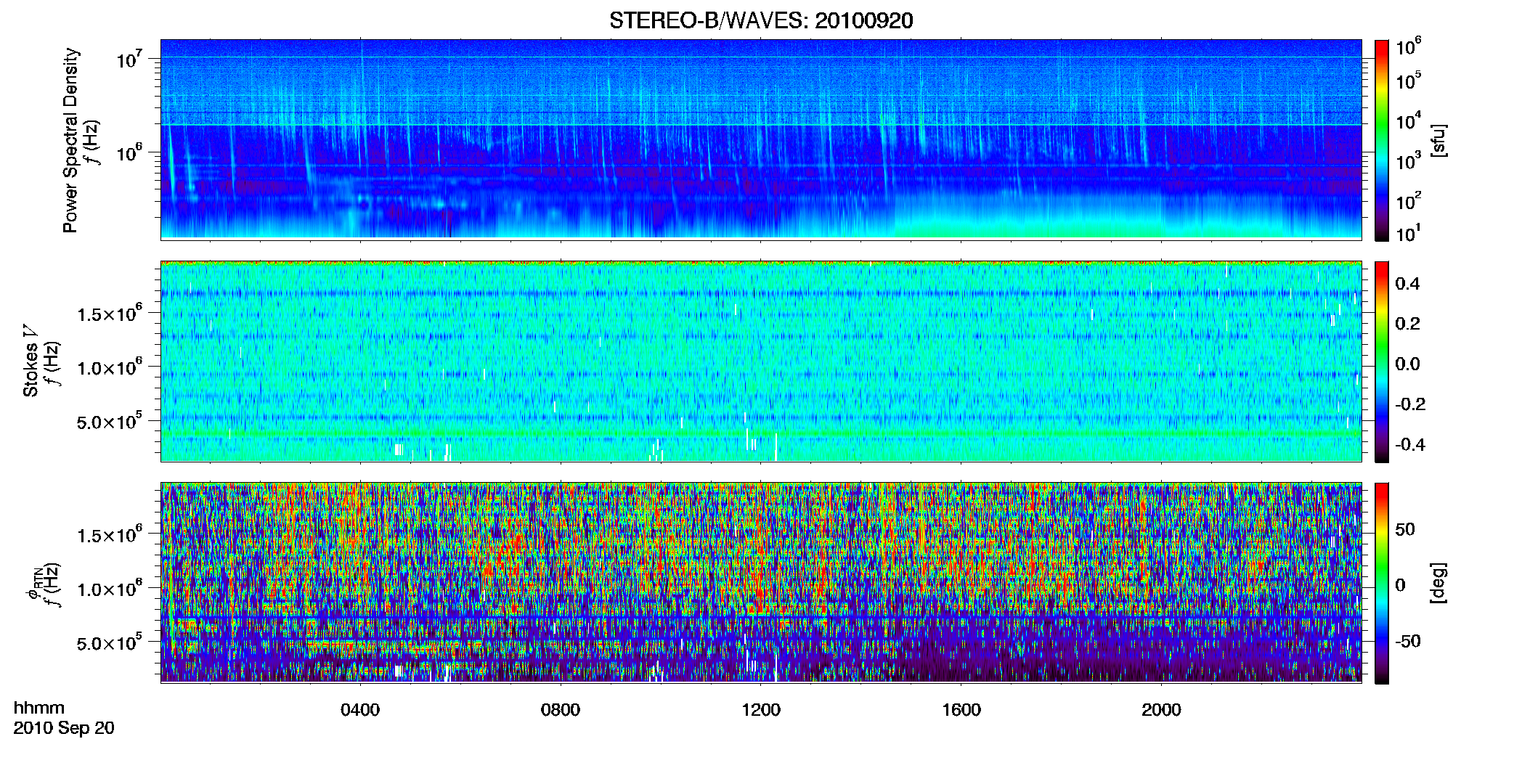Click the 2000 time tick label

coord(1161,710)
